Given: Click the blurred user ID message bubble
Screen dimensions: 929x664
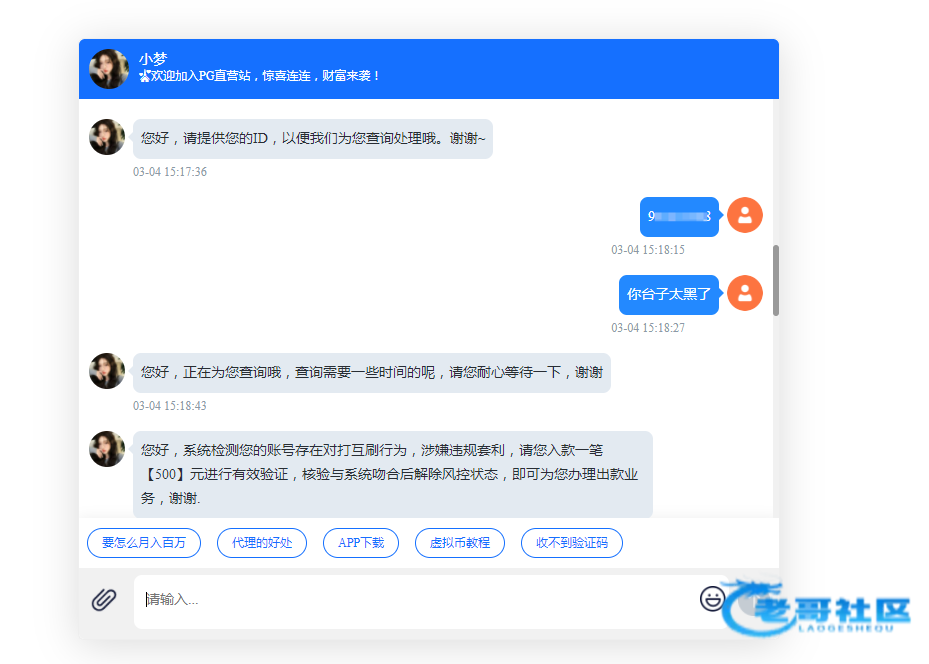Looking at the screenshot, I should pyautogui.click(x=679, y=216).
